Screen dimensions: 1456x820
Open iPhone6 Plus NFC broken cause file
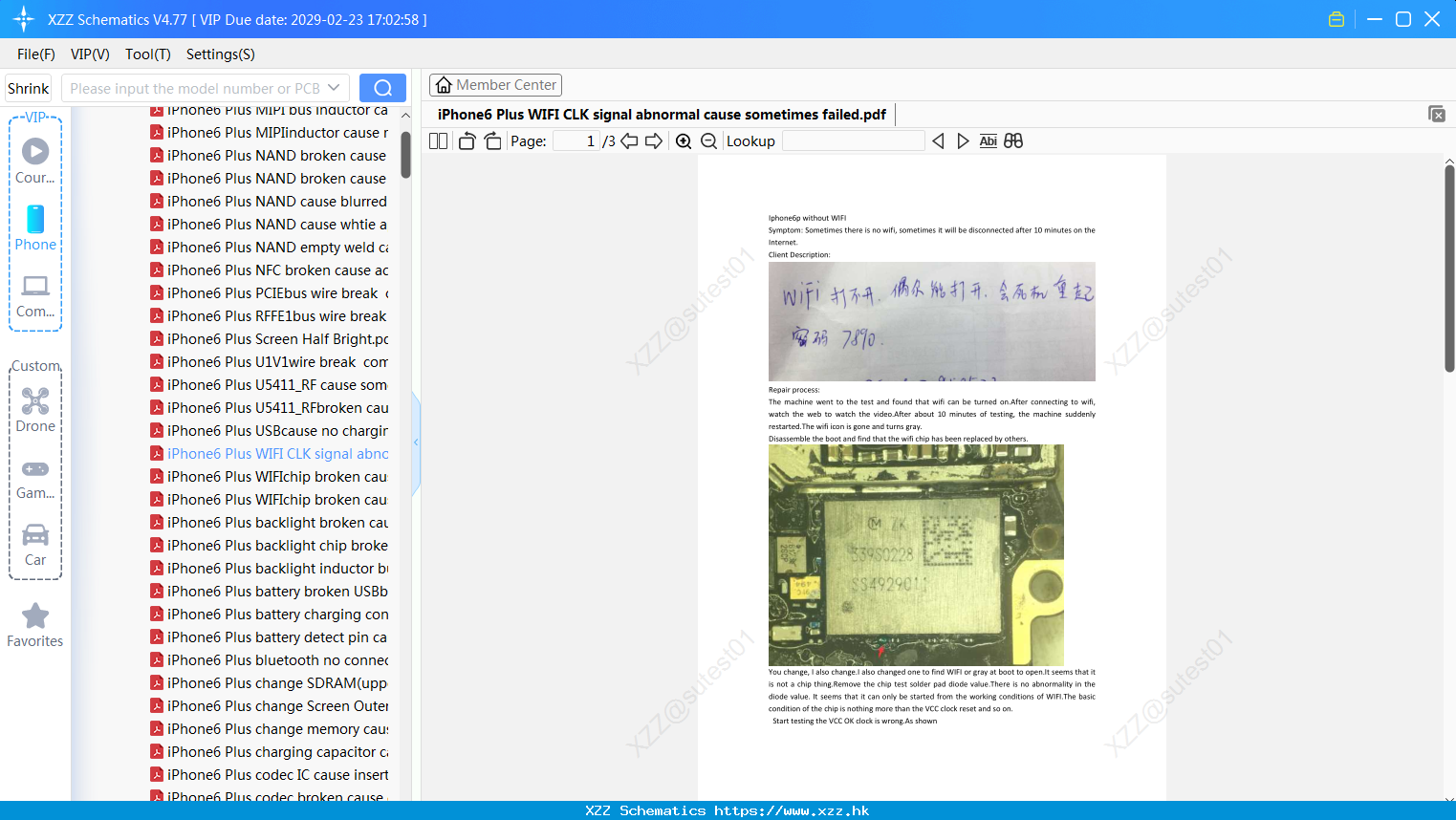click(x=270, y=270)
